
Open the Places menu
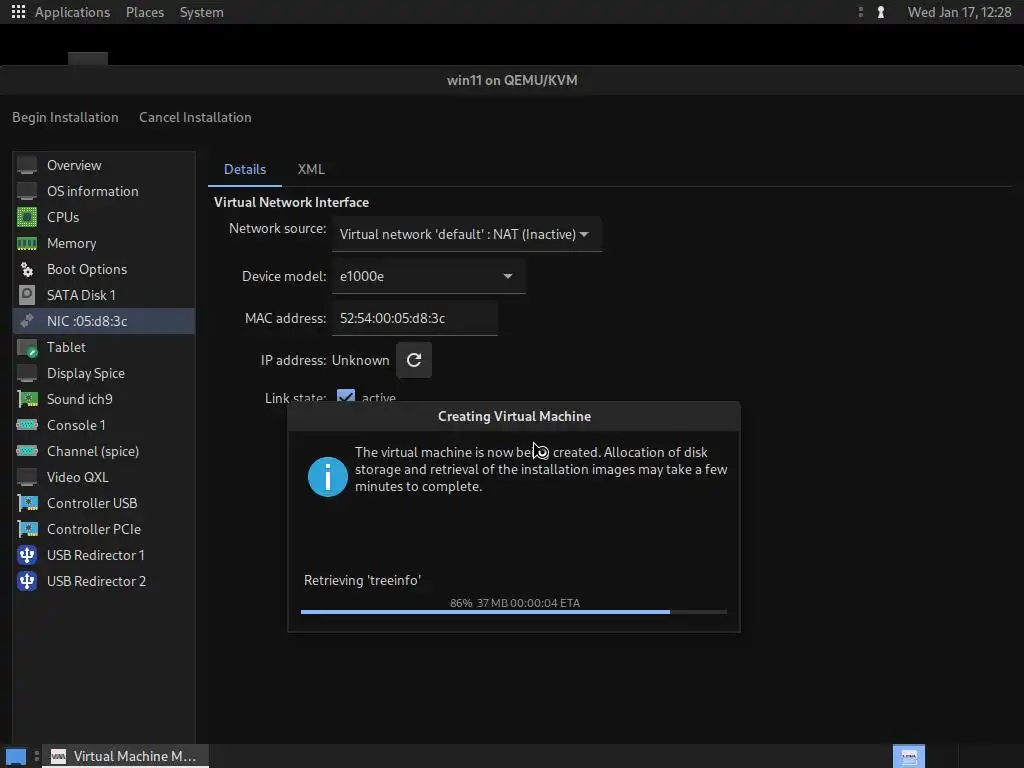pos(145,12)
